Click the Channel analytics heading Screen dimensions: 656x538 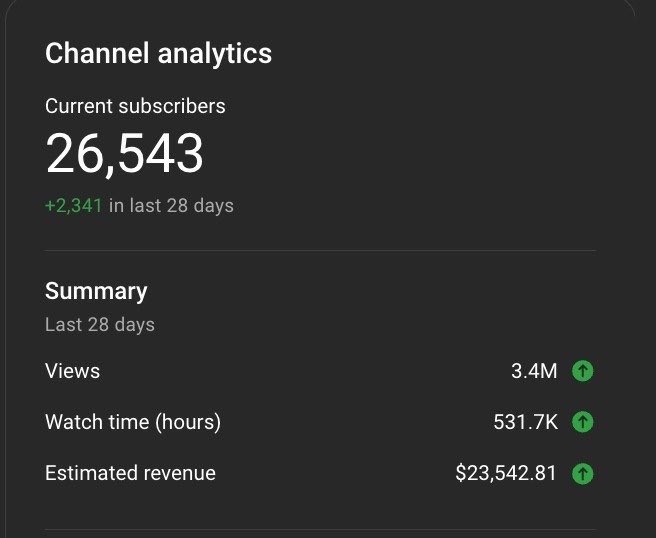click(x=159, y=54)
